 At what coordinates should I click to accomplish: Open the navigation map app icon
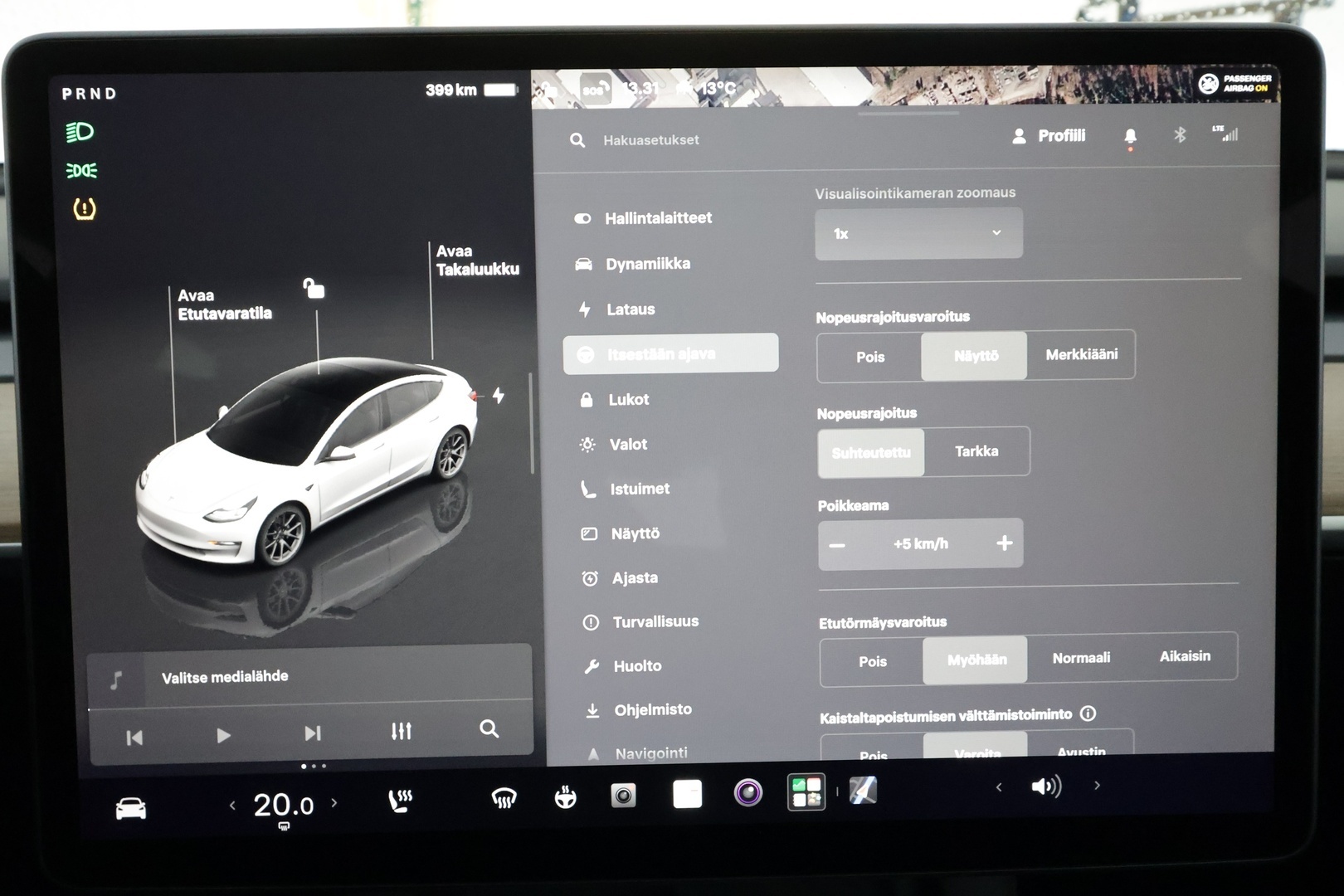pyautogui.click(x=863, y=791)
